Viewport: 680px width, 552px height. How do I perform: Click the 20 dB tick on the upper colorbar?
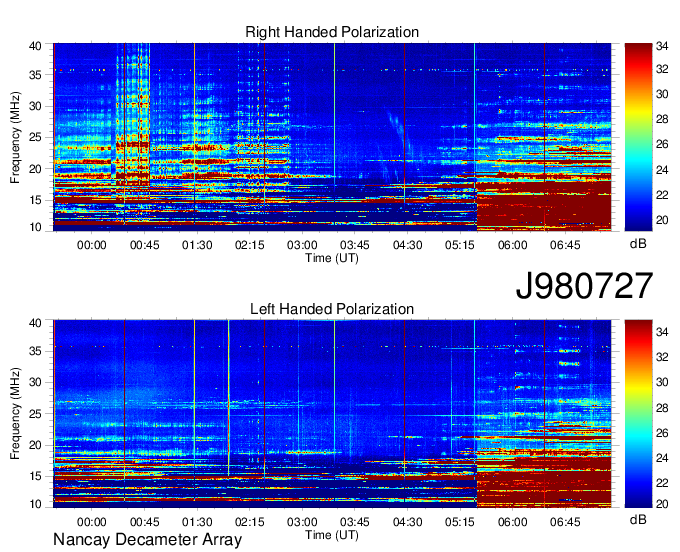(x=662, y=220)
